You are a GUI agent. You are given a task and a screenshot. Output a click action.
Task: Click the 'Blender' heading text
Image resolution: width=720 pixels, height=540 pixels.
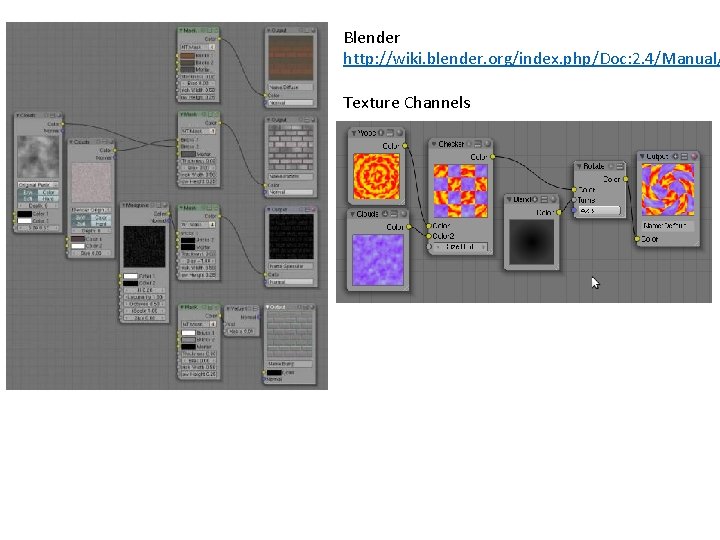point(372,37)
